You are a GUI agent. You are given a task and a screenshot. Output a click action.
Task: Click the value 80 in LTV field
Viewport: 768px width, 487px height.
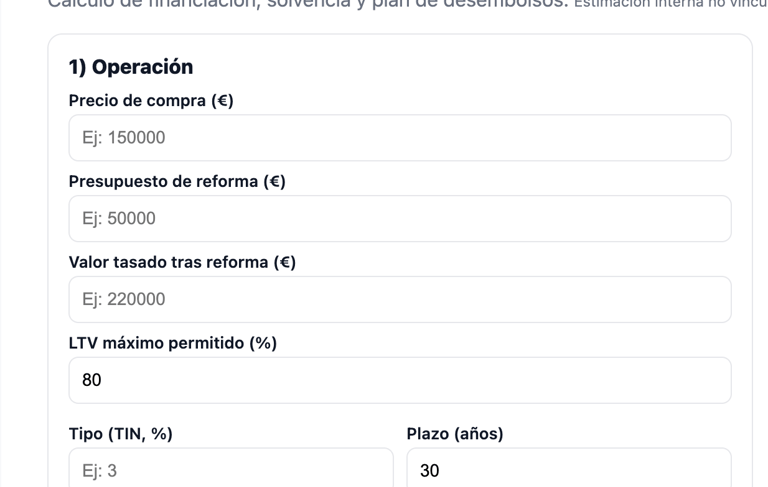pos(92,380)
